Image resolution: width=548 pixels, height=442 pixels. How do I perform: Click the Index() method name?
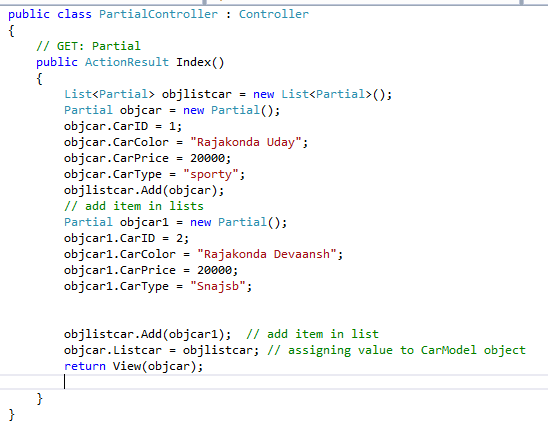200,62
